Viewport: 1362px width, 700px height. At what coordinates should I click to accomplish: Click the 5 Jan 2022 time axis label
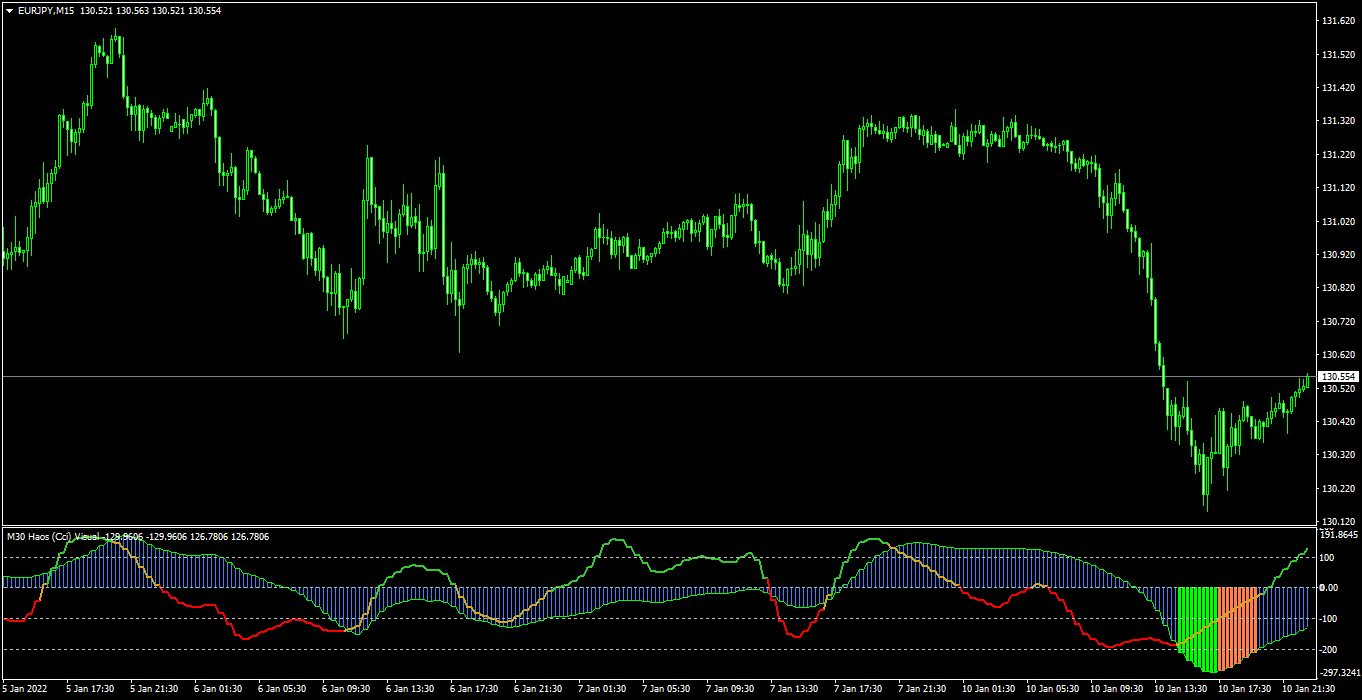tap(24, 689)
